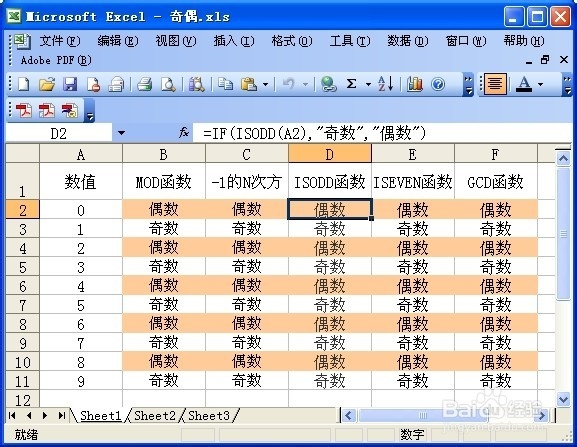Screen dimensions: 577x447
Task: Open the Undo history dropdown arrow
Action: click(305, 85)
